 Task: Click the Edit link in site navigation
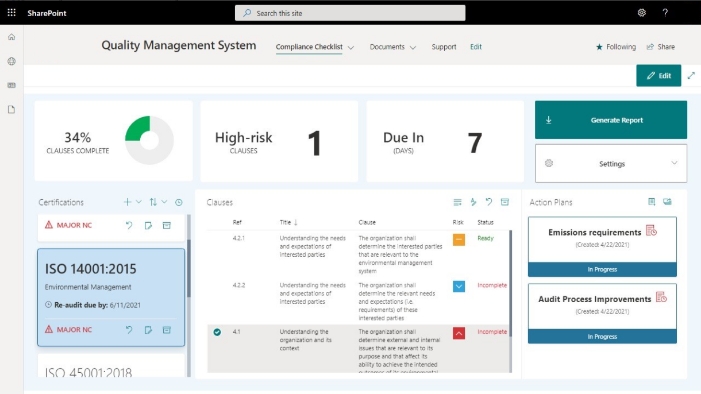476,47
